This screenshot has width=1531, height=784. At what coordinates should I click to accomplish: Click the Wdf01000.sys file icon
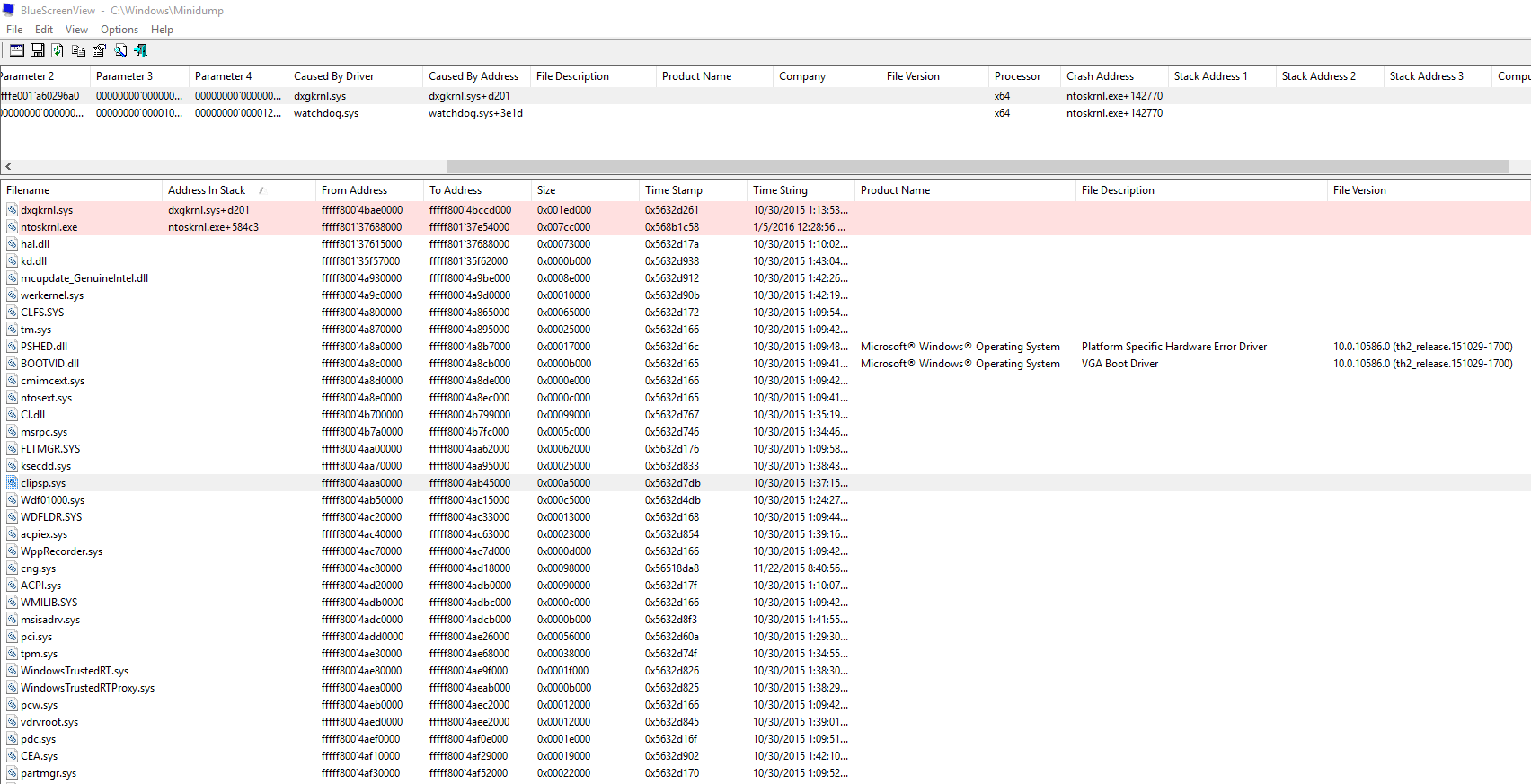coord(13,500)
